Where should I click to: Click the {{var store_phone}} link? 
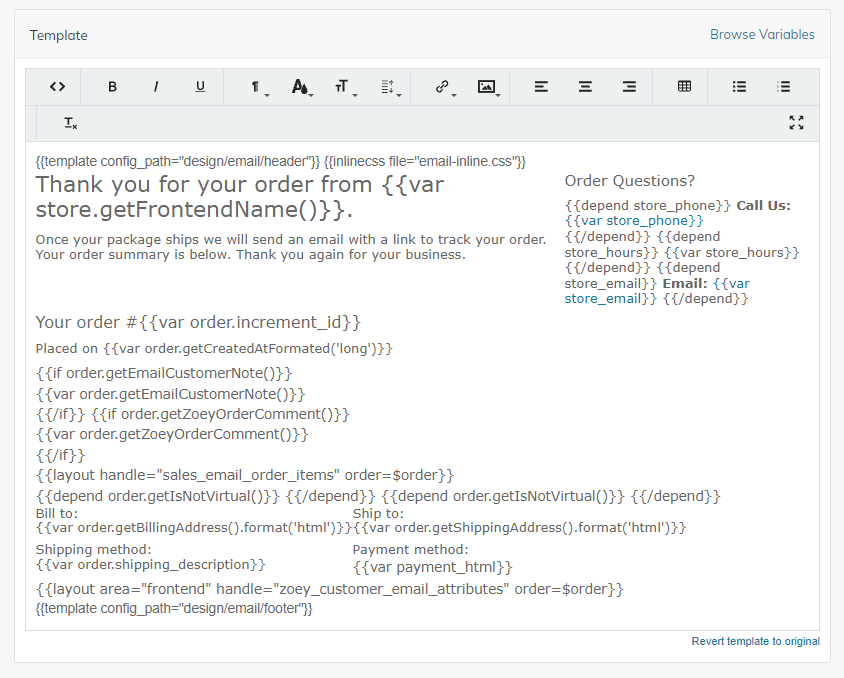point(634,221)
